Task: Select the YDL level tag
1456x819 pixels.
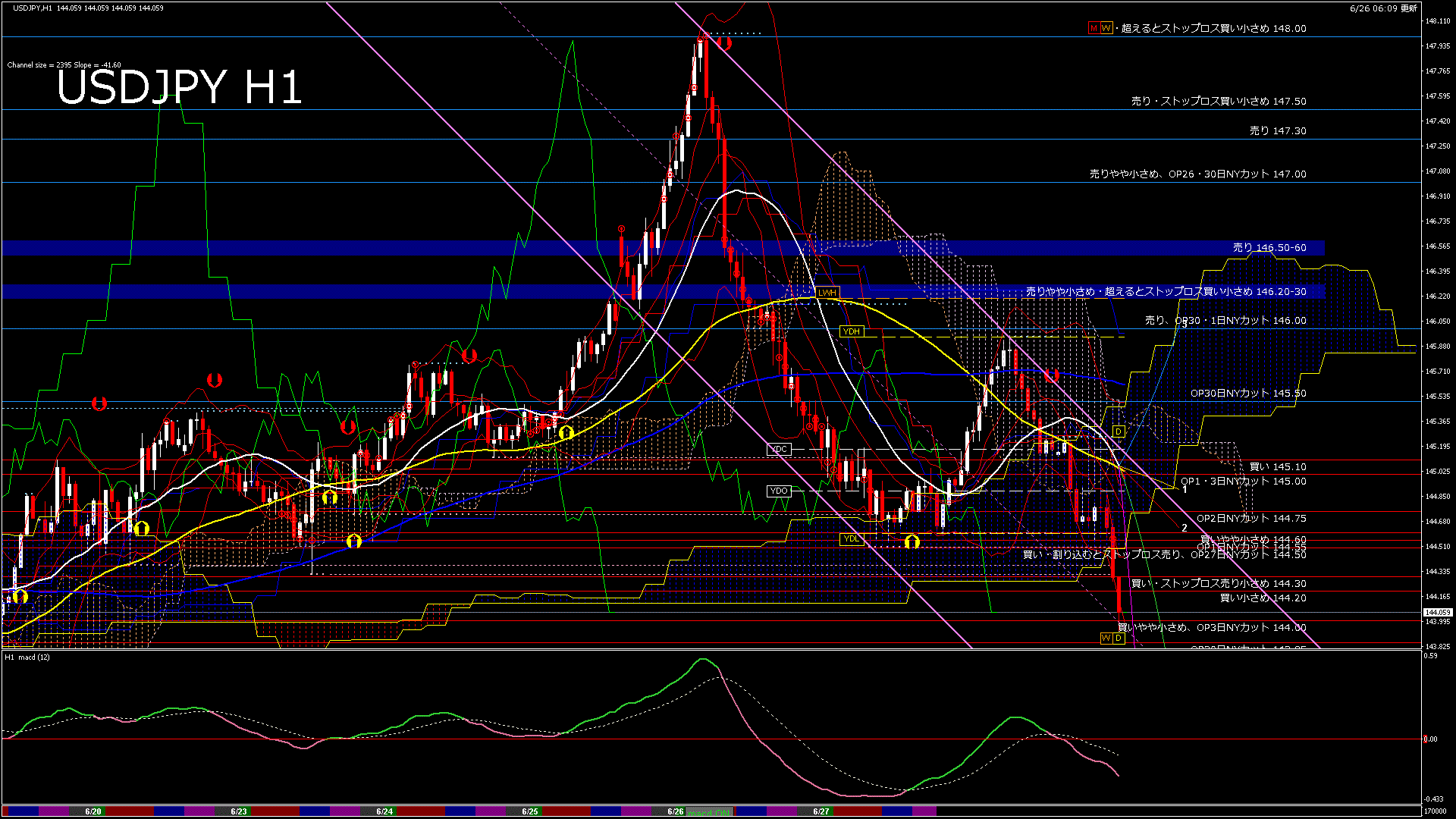Action: click(852, 539)
